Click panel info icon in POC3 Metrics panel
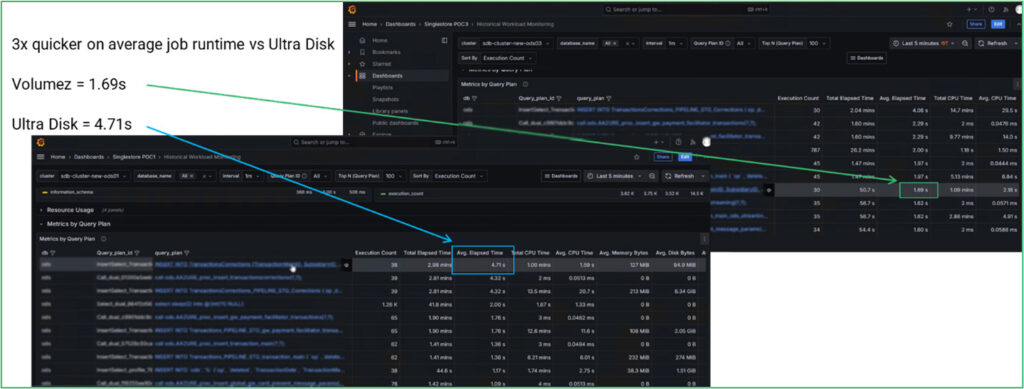The image size is (1024, 389). pos(525,84)
